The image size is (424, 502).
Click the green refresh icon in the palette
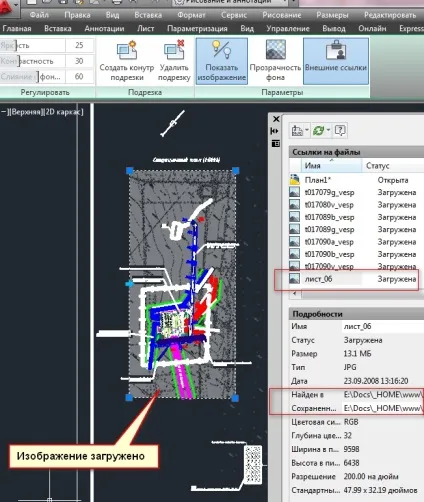tap(318, 130)
